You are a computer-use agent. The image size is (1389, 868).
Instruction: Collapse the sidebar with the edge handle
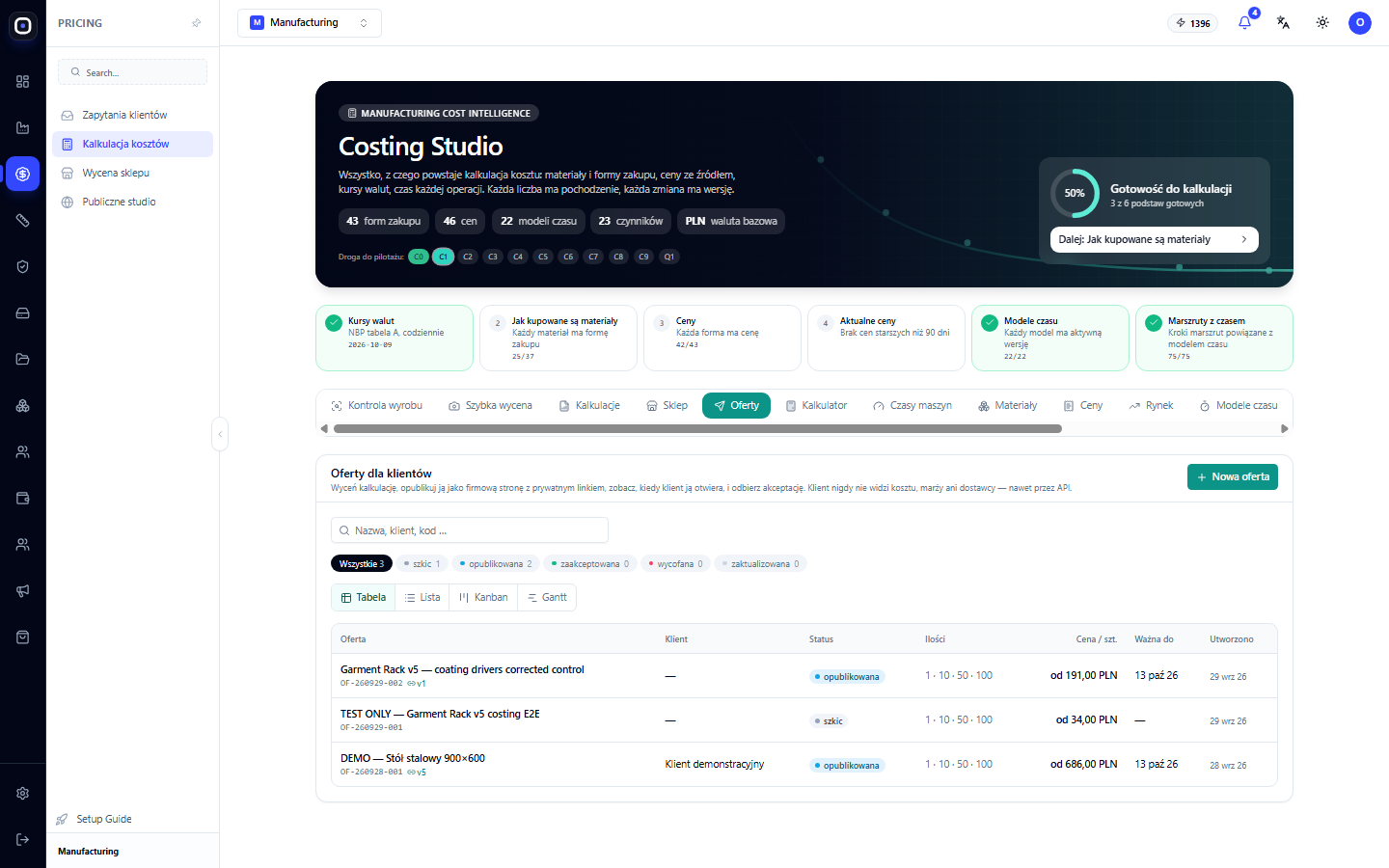pos(220,434)
